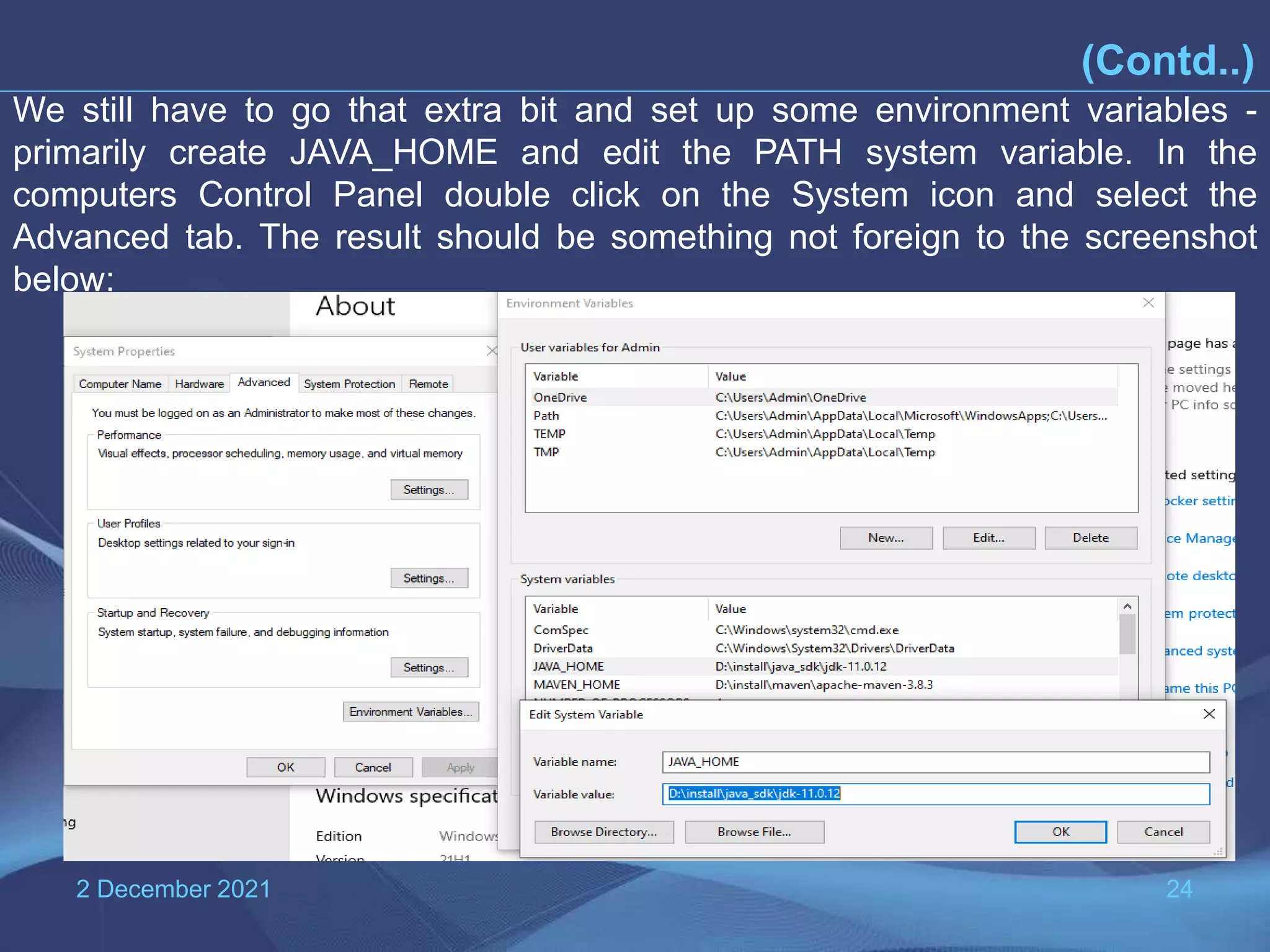Click OK in Edit System Variable
The height and width of the screenshot is (952, 1270).
[x=1060, y=832]
